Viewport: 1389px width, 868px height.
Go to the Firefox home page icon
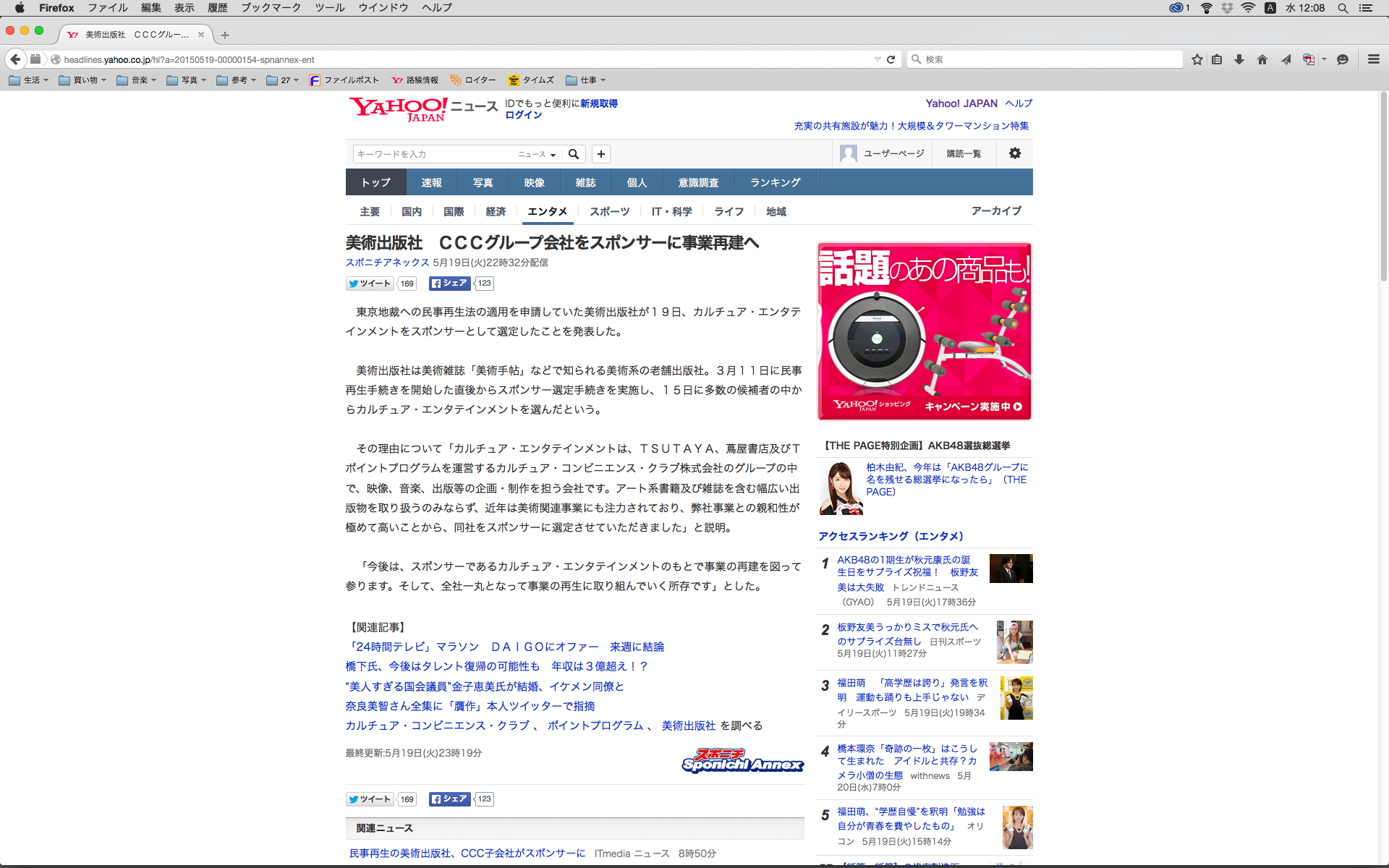1262,59
